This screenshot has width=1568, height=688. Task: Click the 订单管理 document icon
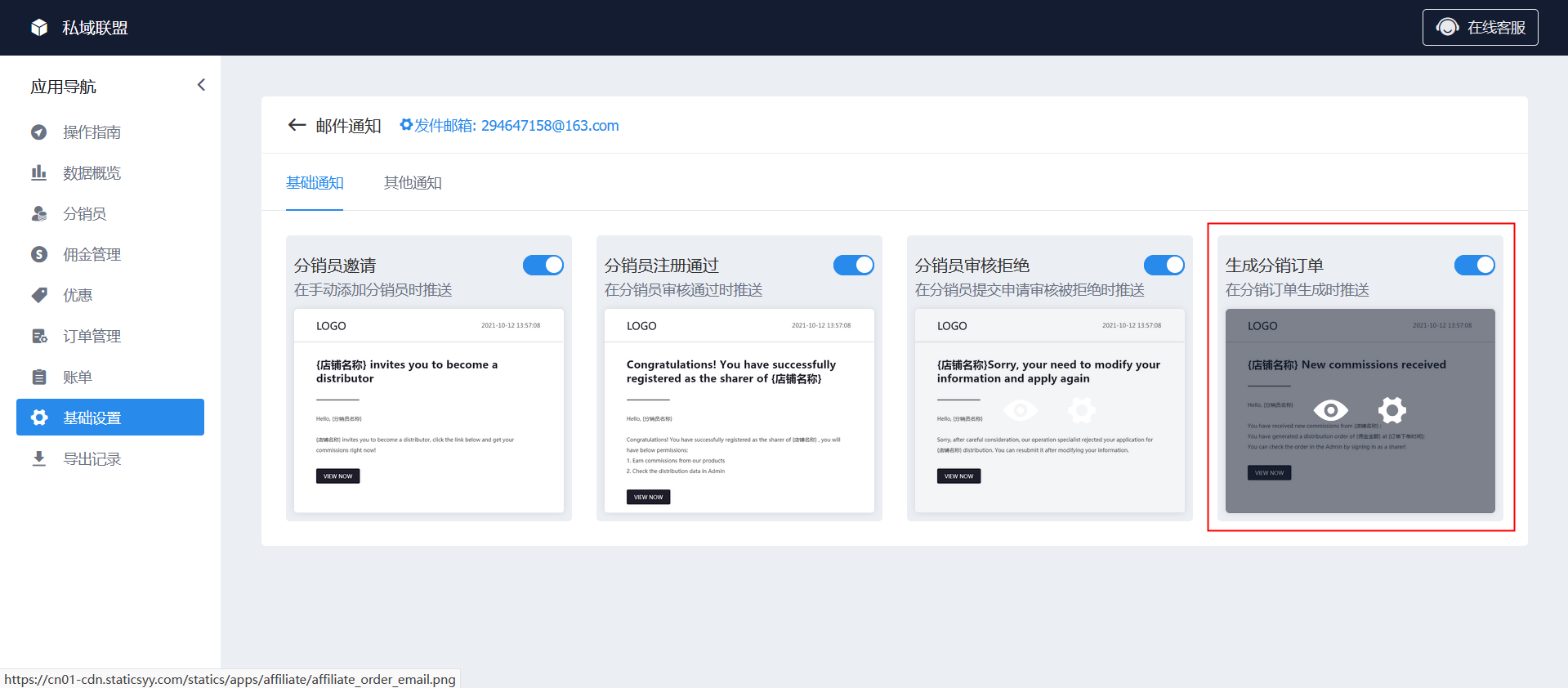coord(39,336)
